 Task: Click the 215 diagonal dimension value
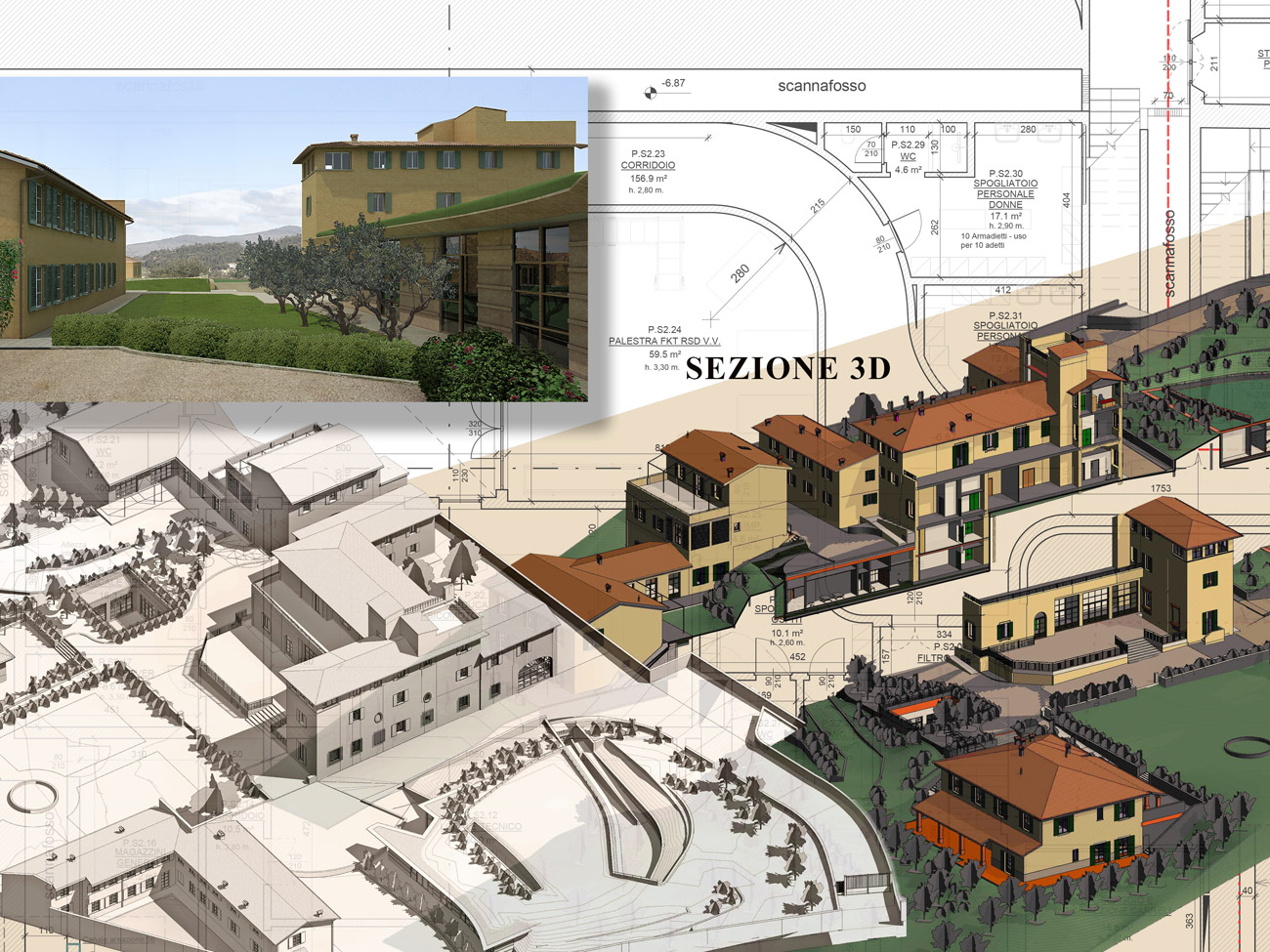coord(818,206)
